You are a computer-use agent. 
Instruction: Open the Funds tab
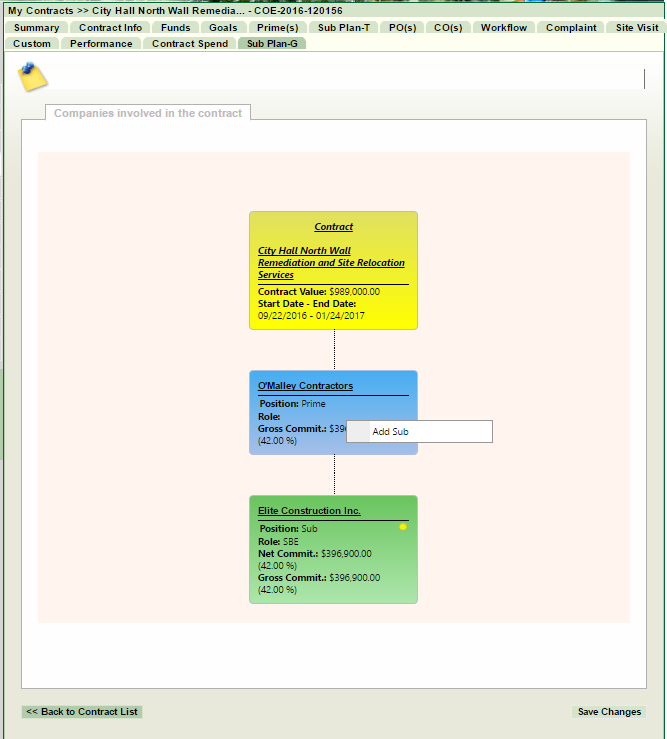click(175, 28)
